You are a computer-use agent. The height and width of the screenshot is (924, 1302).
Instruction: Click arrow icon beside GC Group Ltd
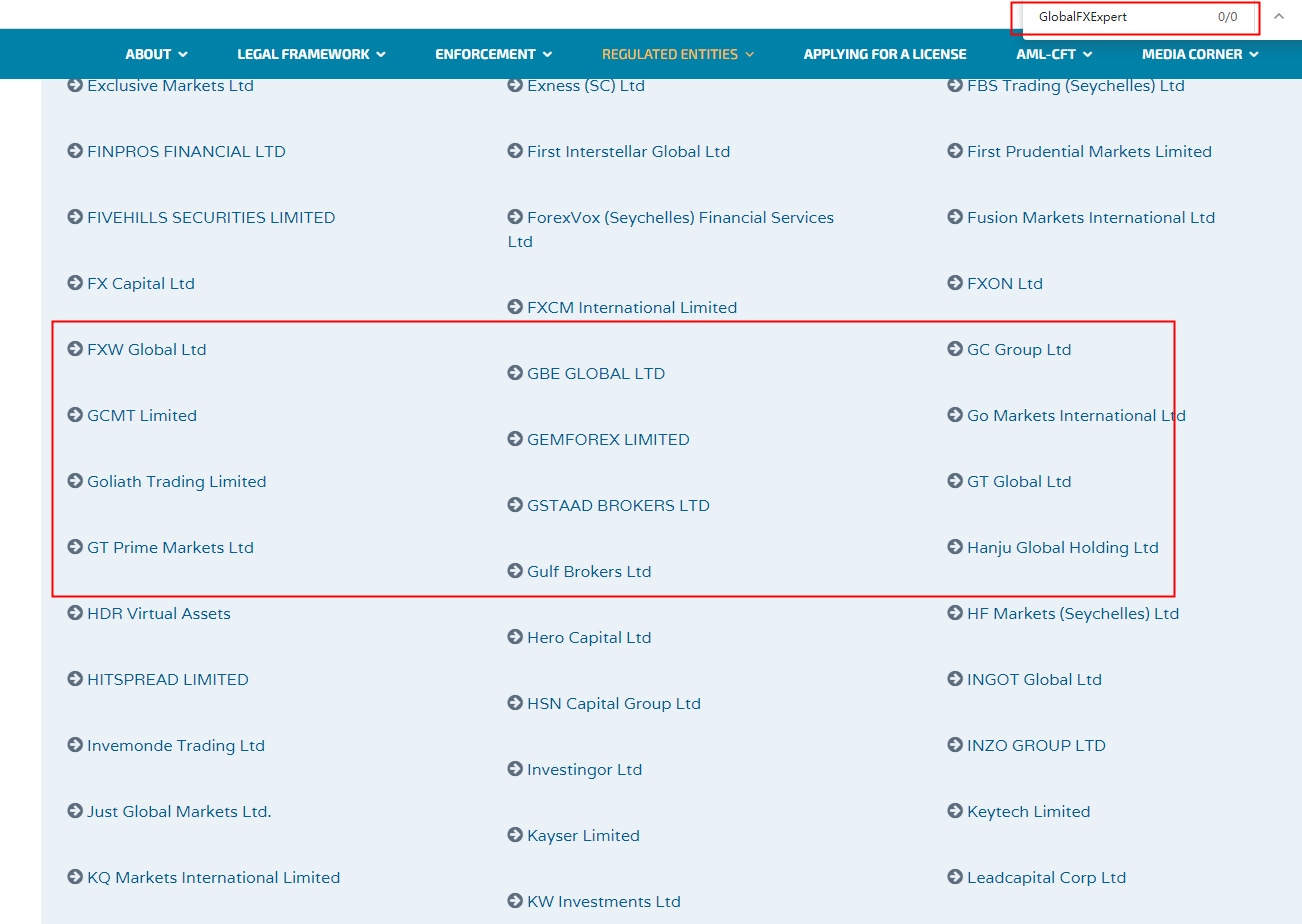[955, 350]
